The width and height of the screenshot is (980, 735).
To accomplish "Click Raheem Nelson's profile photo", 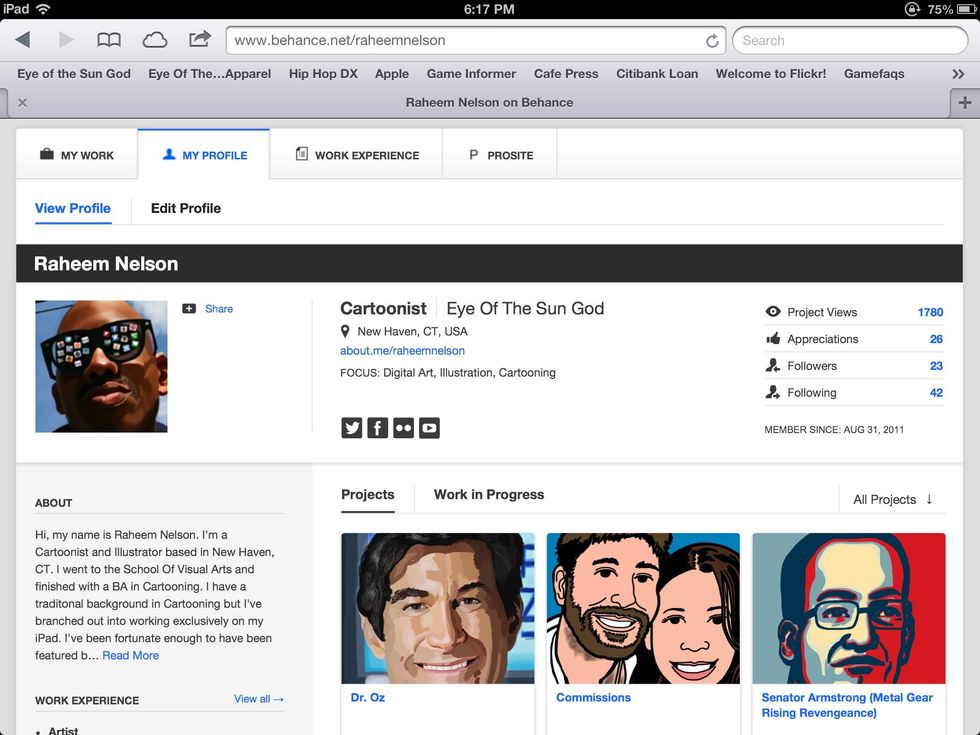I will (x=101, y=366).
